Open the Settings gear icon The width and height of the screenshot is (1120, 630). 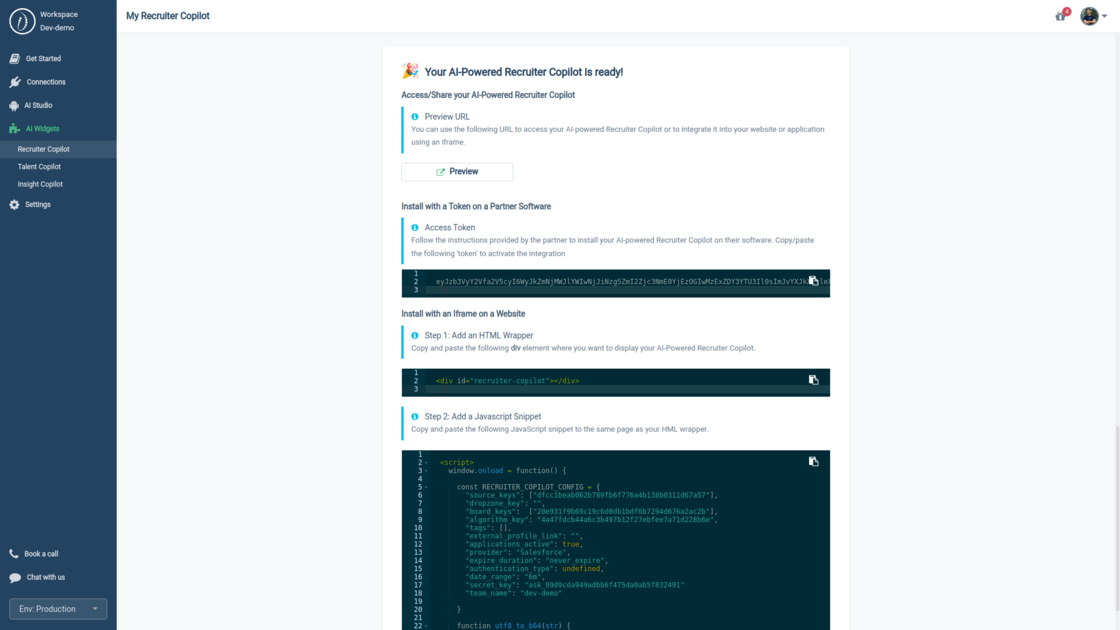point(13,204)
